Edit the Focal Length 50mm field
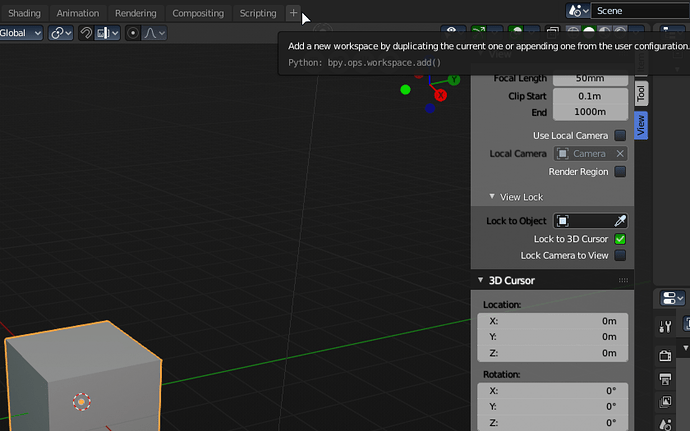The image size is (690, 431). pos(590,78)
